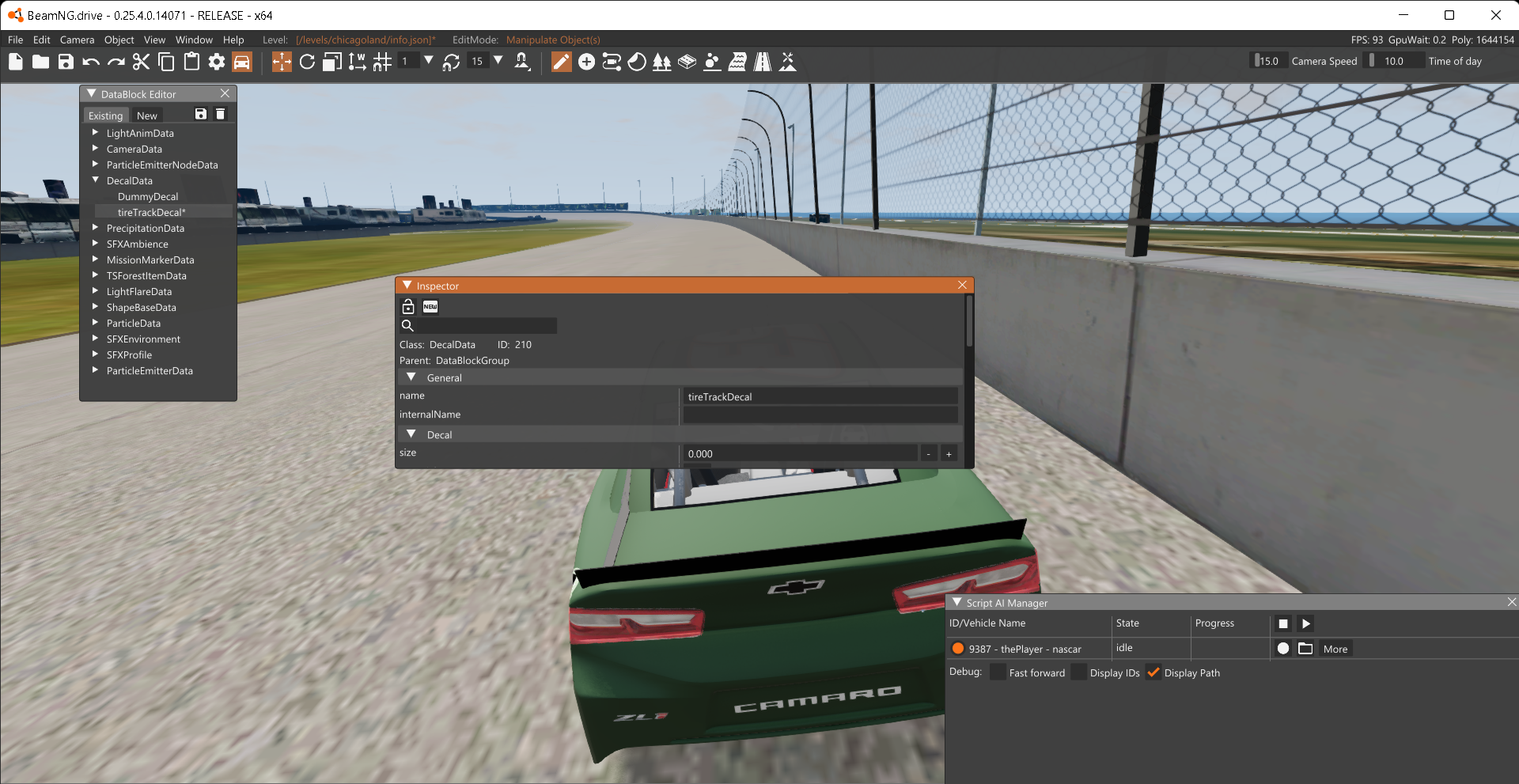Load track file via folder icon
This screenshot has height=784, width=1519.
1305,649
